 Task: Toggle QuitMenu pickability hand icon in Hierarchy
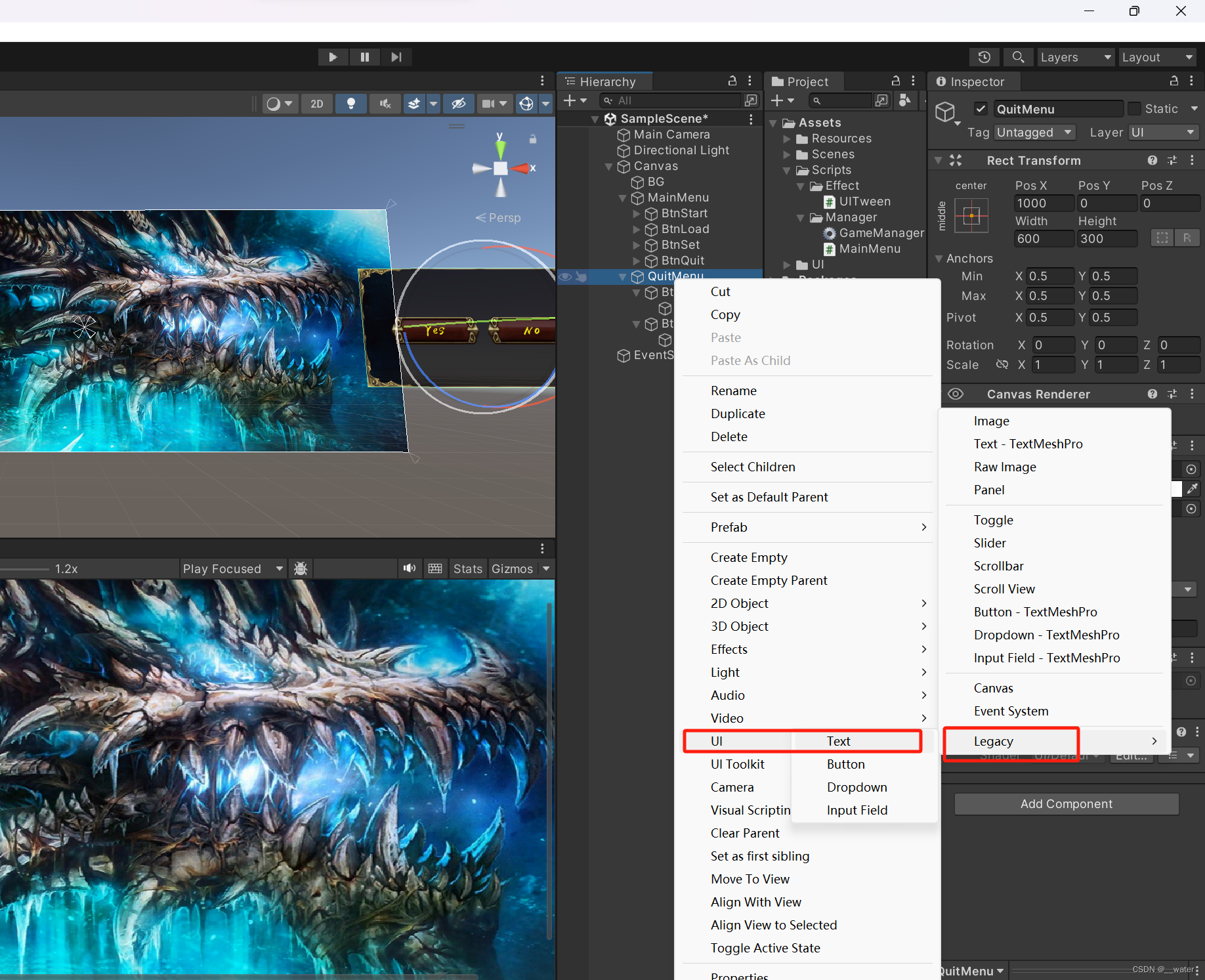(581, 276)
